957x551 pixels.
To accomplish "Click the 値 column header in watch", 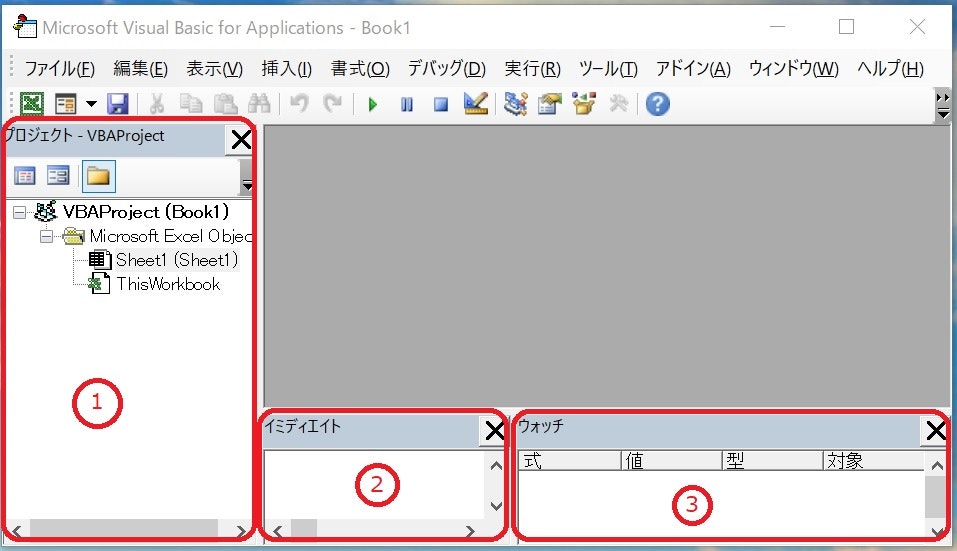I will pyautogui.click(x=671, y=461).
